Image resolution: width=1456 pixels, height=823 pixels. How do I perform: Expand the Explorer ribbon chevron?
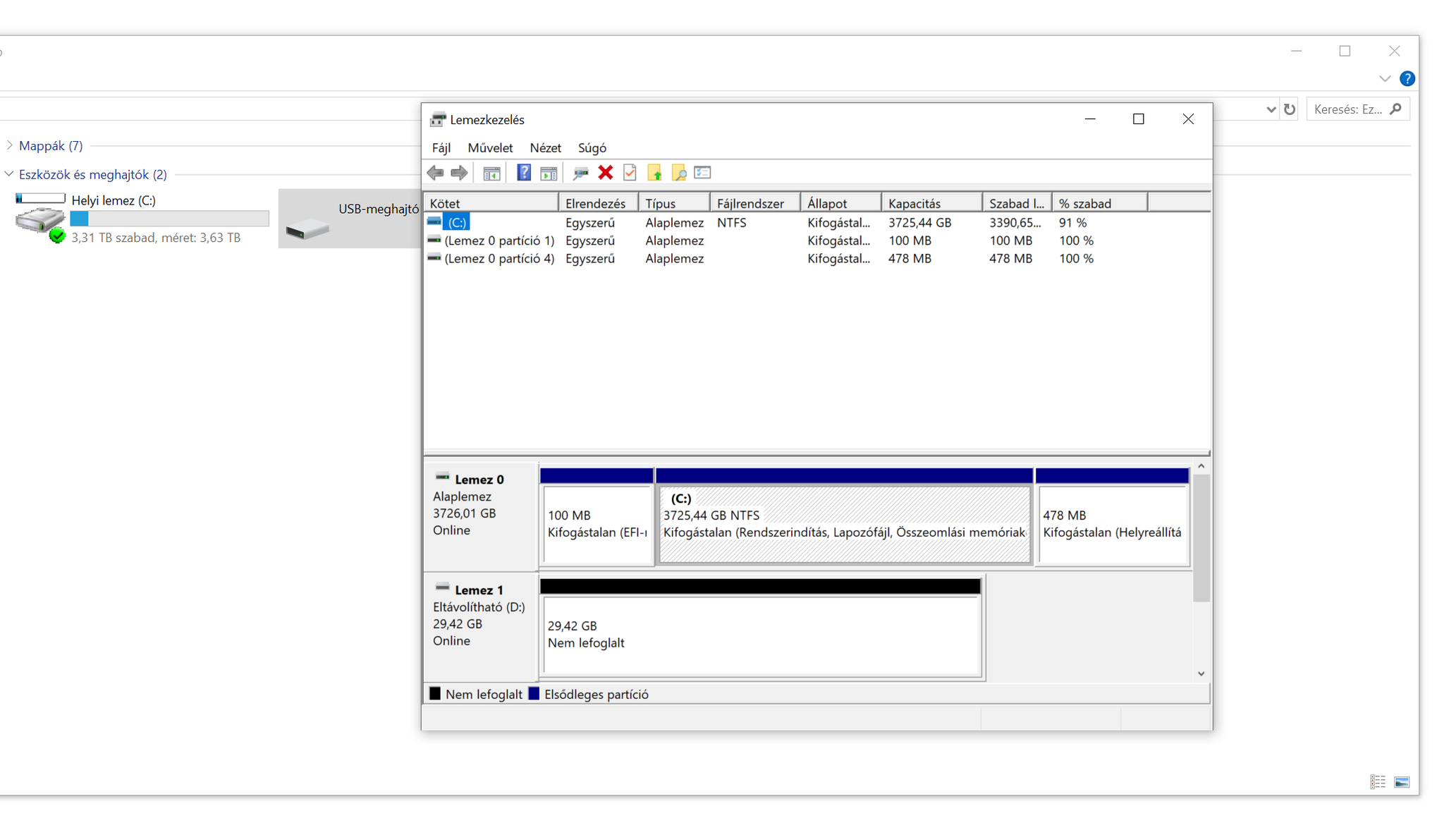1385,79
